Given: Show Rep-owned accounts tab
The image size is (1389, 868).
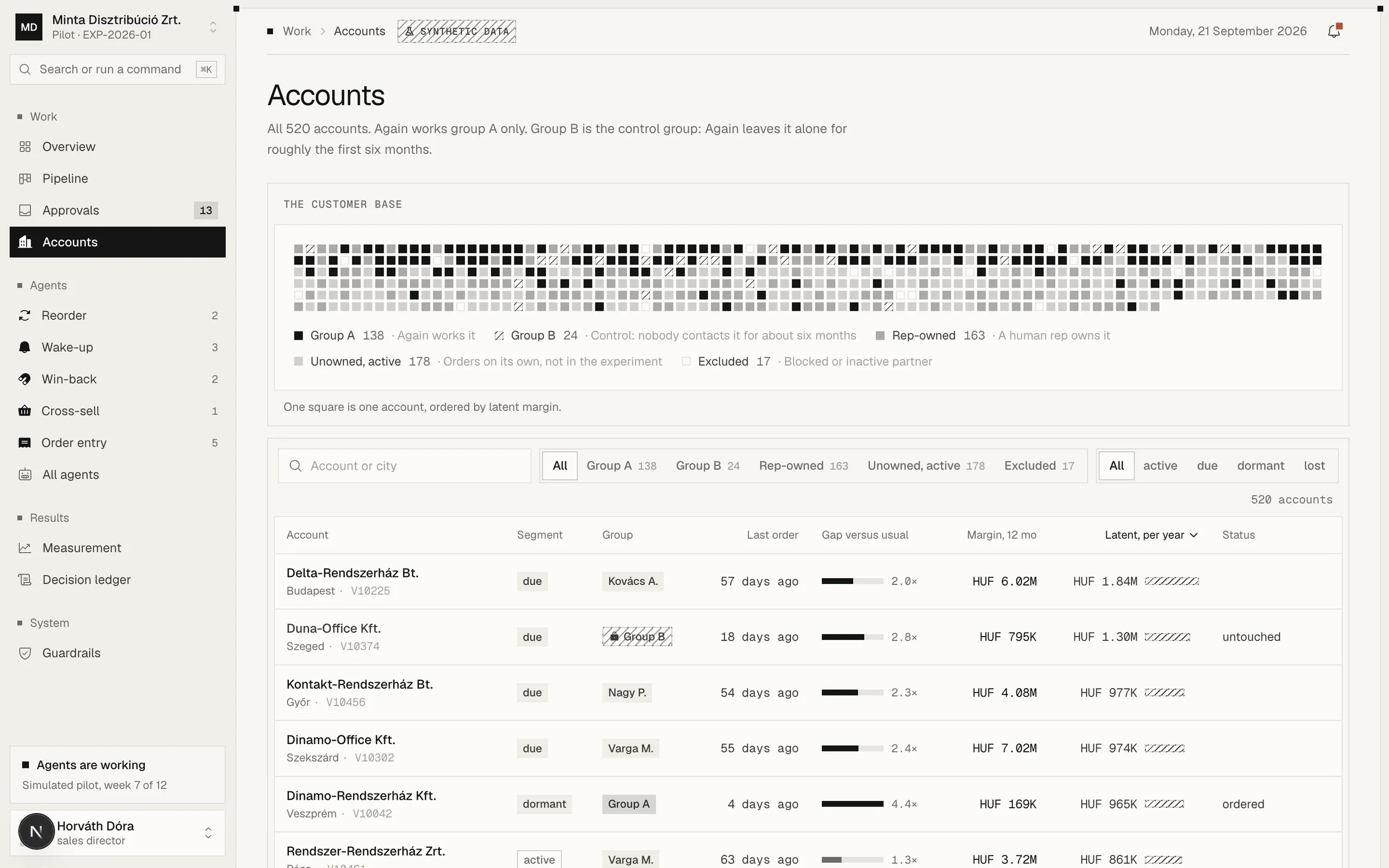Looking at the screenshot, I should pos(803,466).
